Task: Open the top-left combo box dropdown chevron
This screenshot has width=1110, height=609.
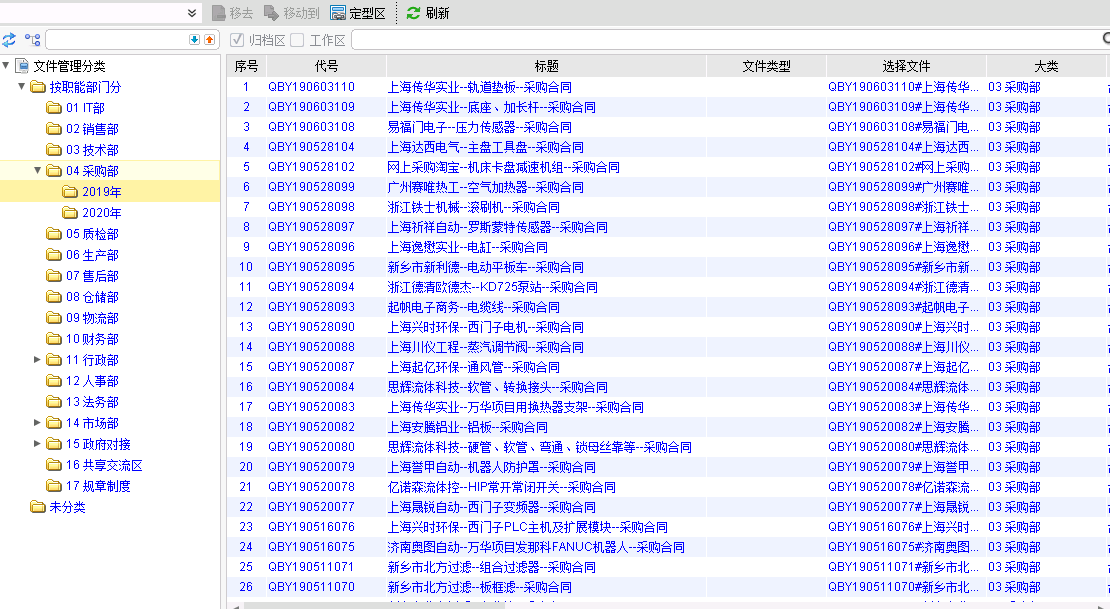Action: 192,13
